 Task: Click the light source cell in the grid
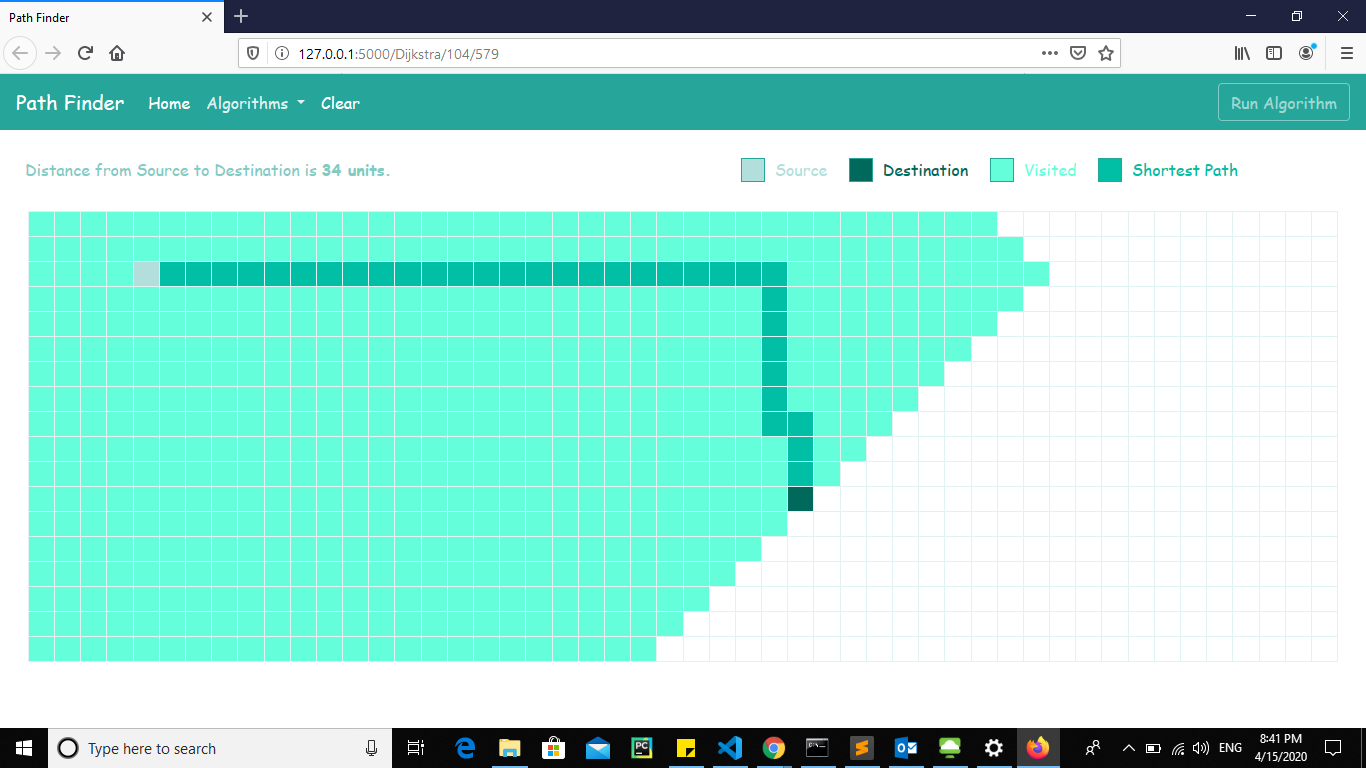coord(146,274)
